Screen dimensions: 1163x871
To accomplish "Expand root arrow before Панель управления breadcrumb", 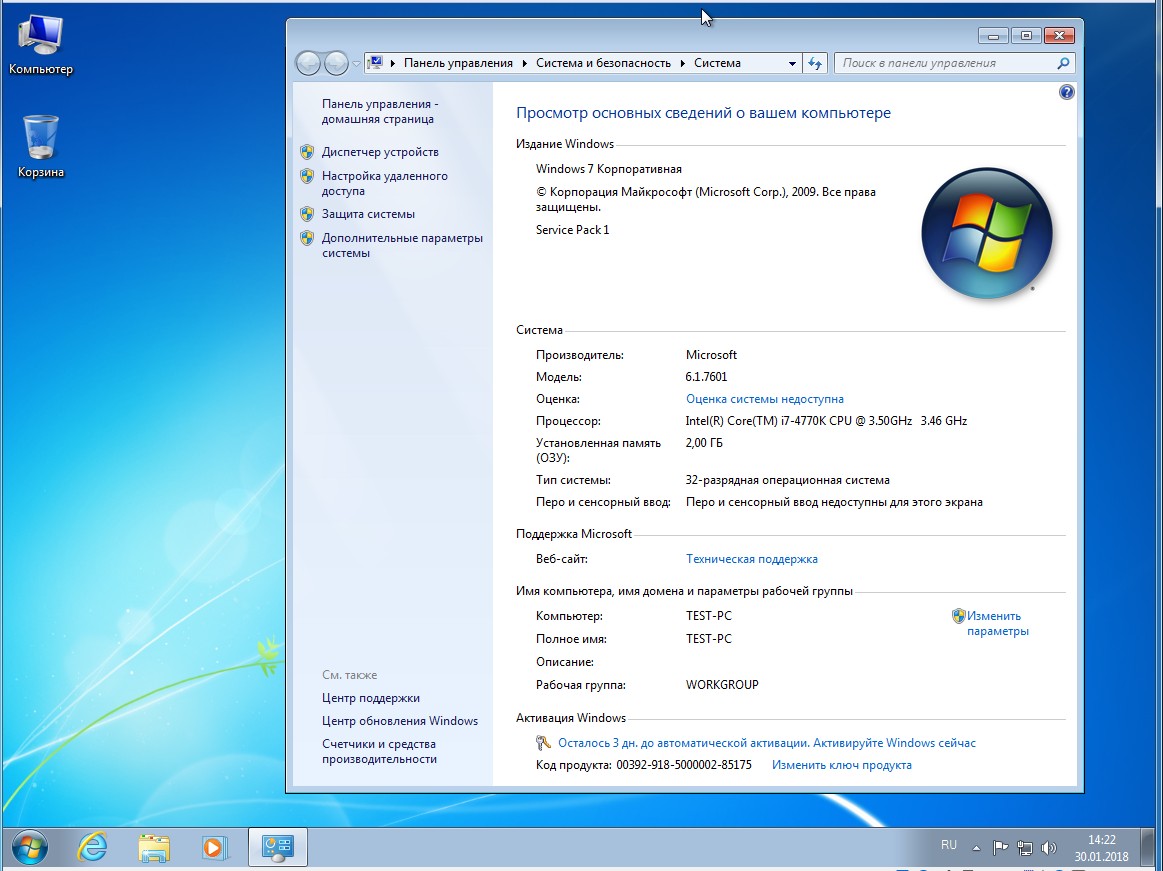I will [392, 63].
